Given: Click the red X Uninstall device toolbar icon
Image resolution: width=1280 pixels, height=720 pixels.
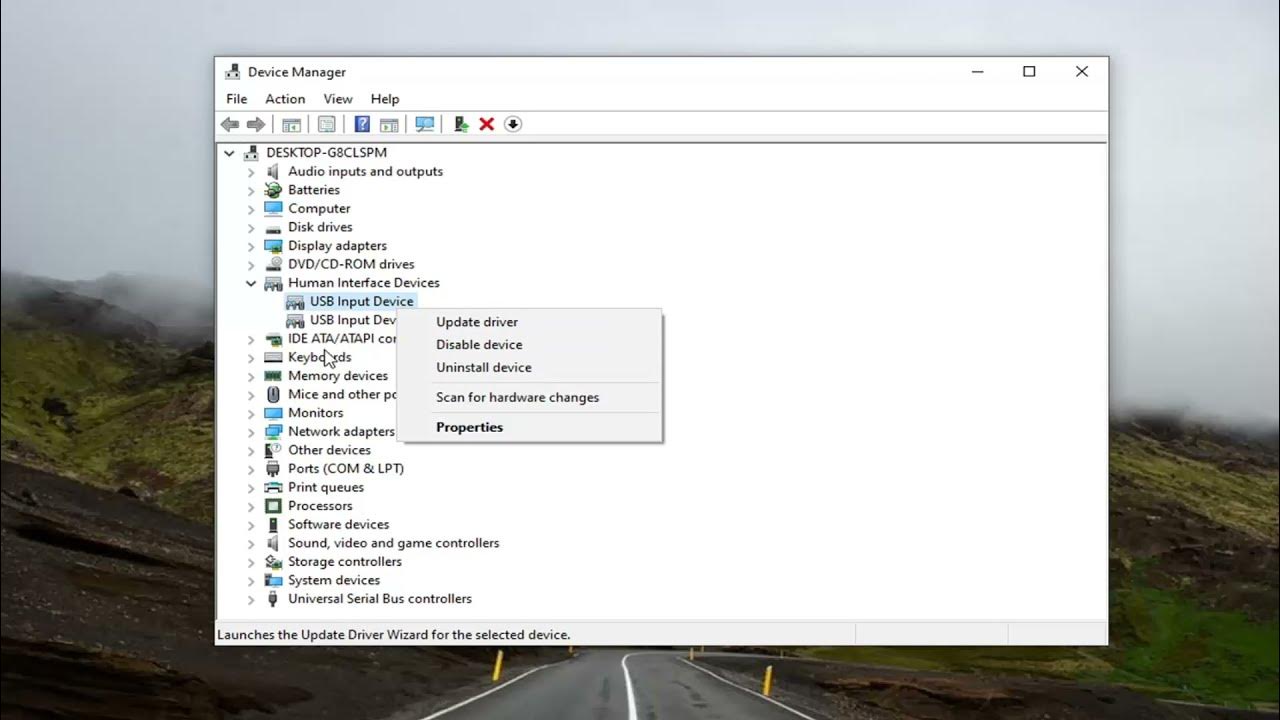Looking at the screenshot, I should [x=487, y=124].
